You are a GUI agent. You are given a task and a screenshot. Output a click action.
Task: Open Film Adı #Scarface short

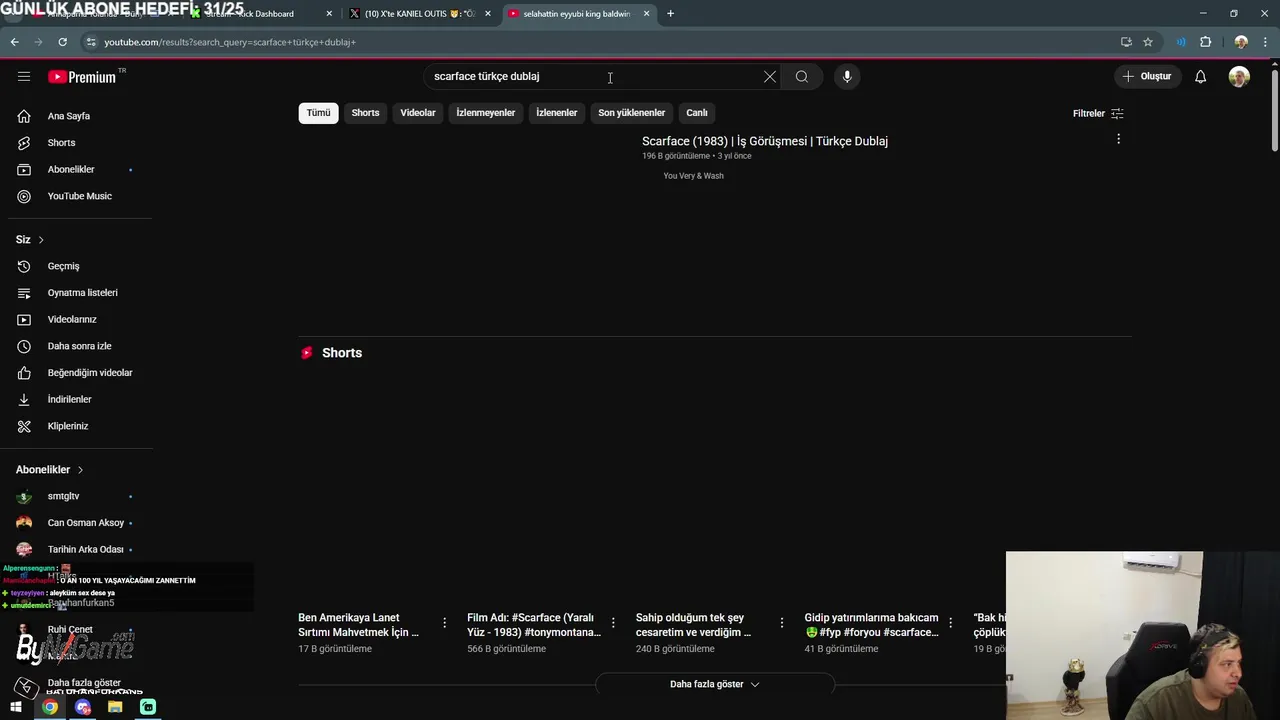pos(534,625)
